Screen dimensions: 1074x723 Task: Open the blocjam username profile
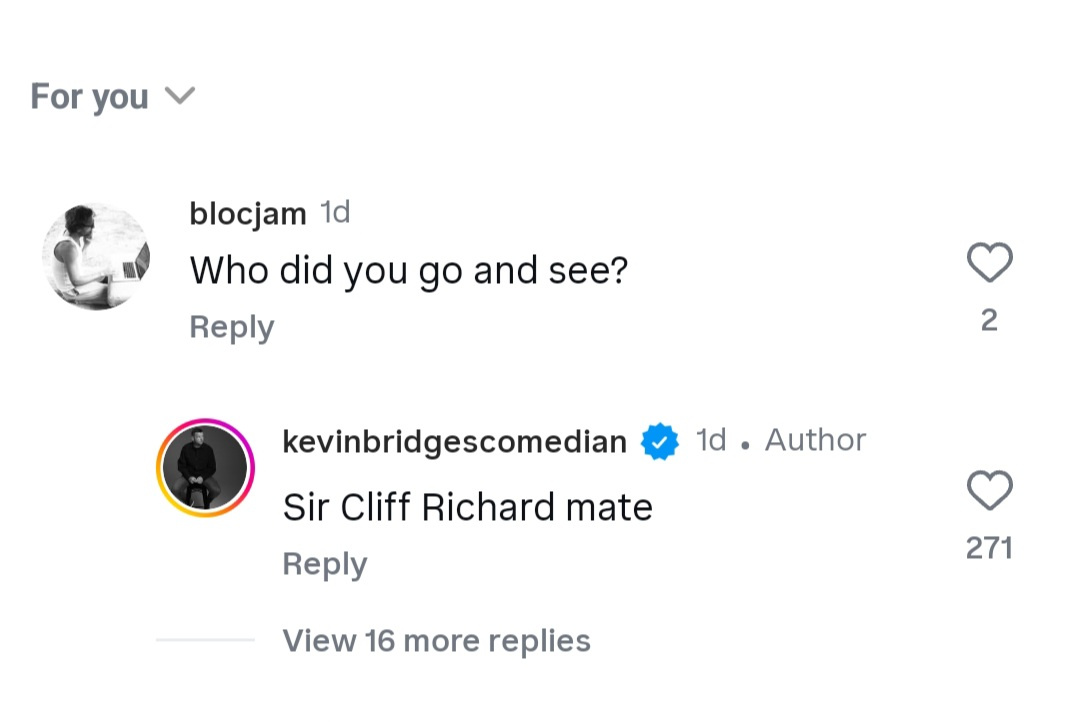point(248,214)
